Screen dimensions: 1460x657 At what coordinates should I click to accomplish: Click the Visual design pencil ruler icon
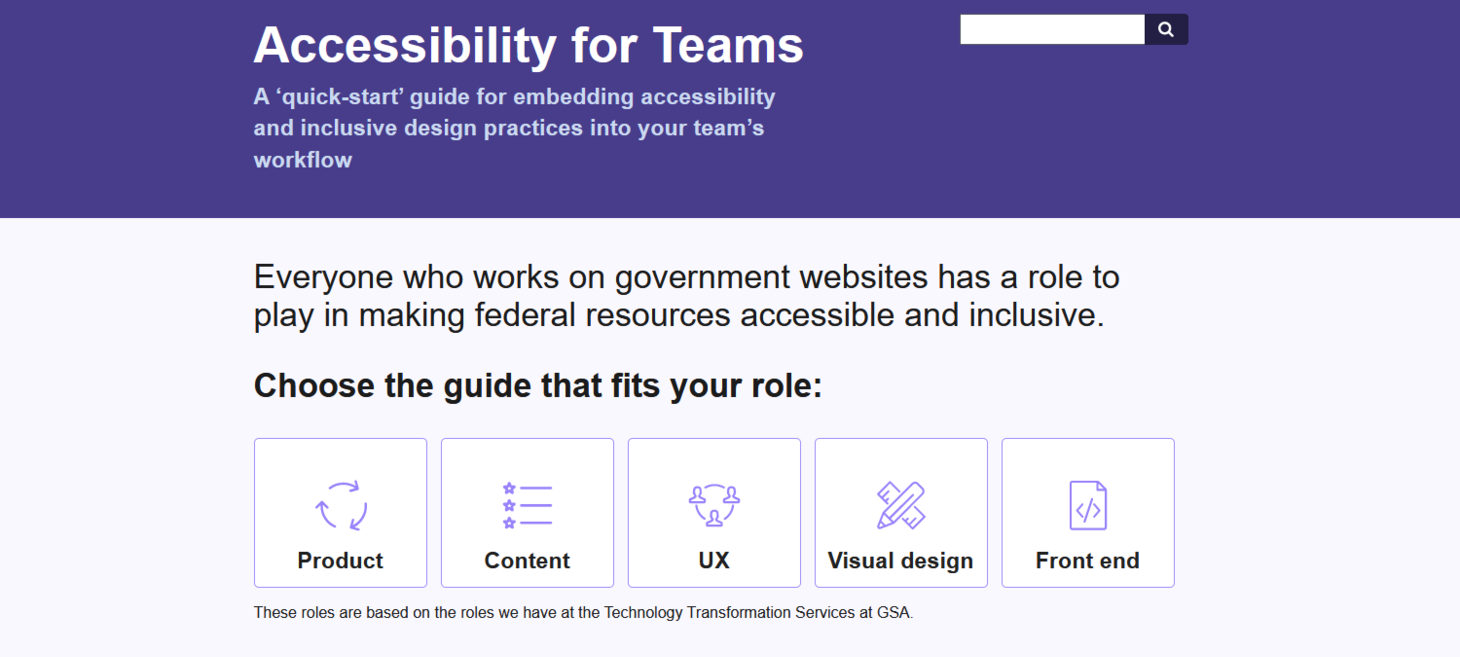pos(901,505)
